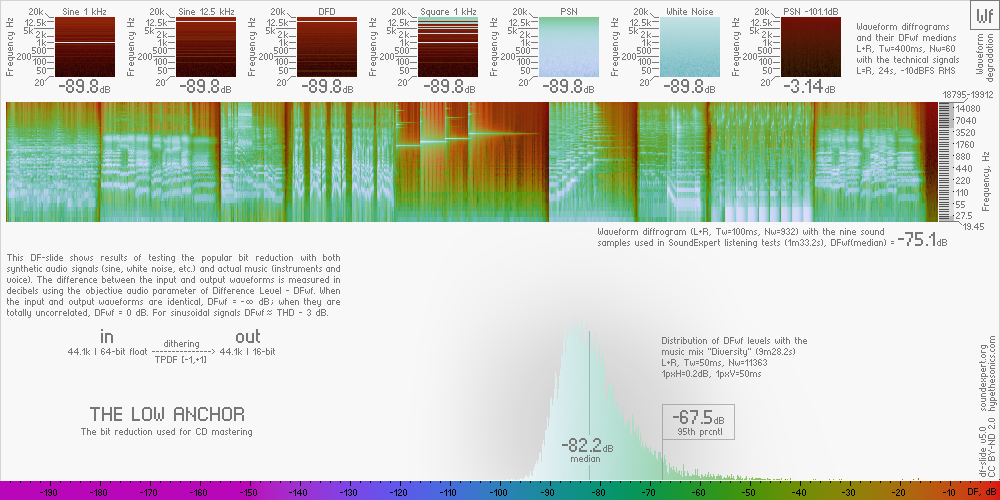
Task: Click the 'TPDF [-1,+1]' label
Action: click(x=182, y=360)
